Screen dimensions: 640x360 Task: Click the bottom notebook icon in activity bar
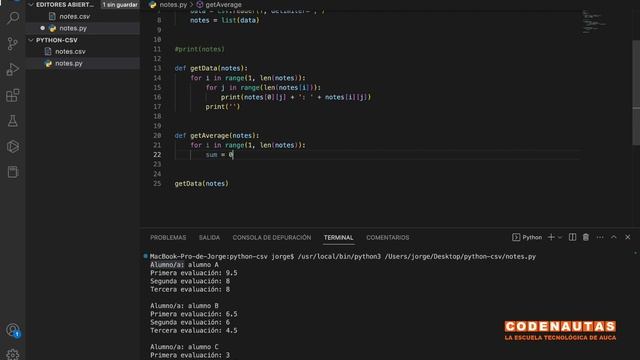click(x=13, y=172)
